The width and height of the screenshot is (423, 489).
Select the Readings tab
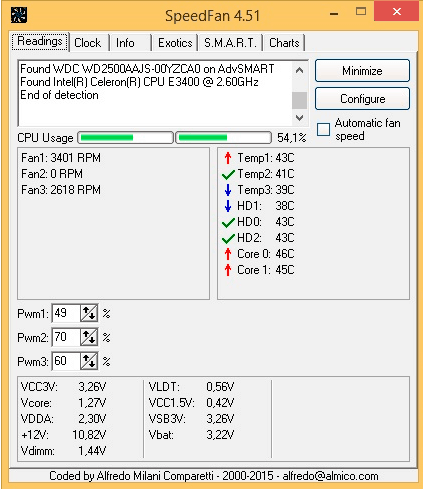click(x=40, y=42)
